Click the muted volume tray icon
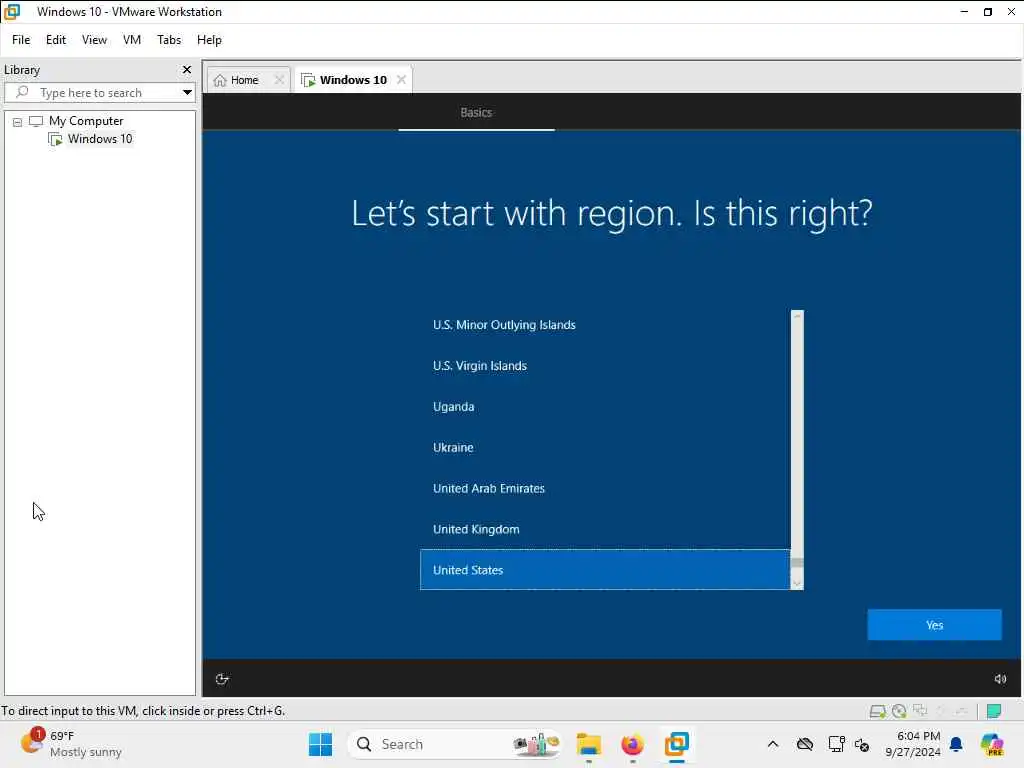 (862, 745)
